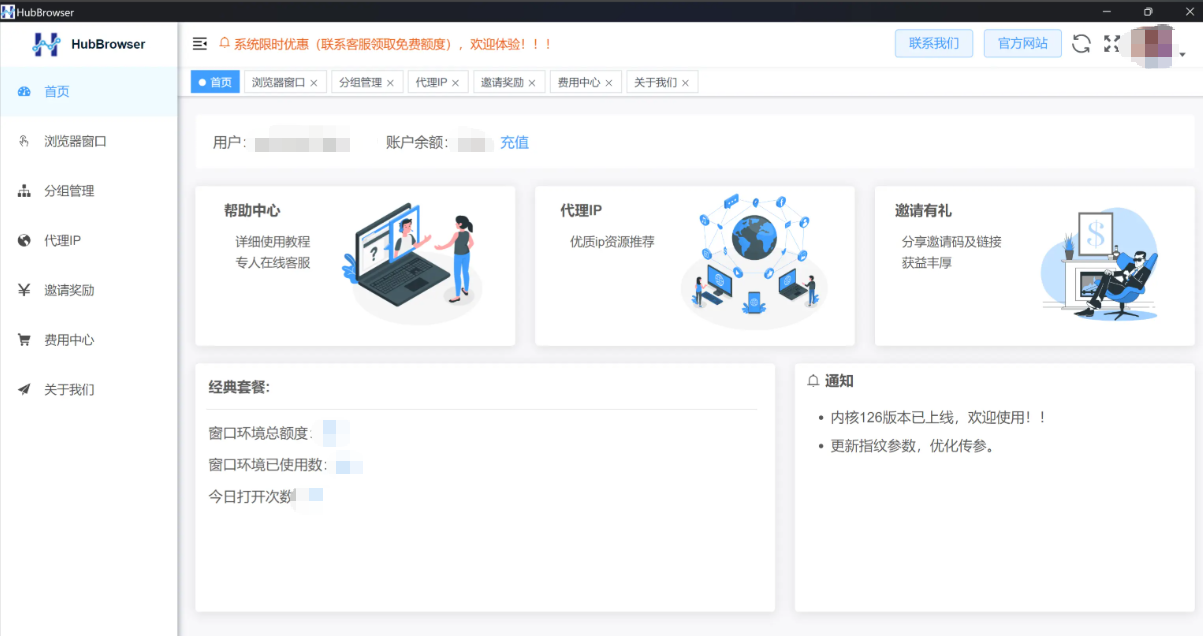
Task: Expand the dropdown arrow next to the avatar
Action: pyautogui.click(x=1183, y=55)
